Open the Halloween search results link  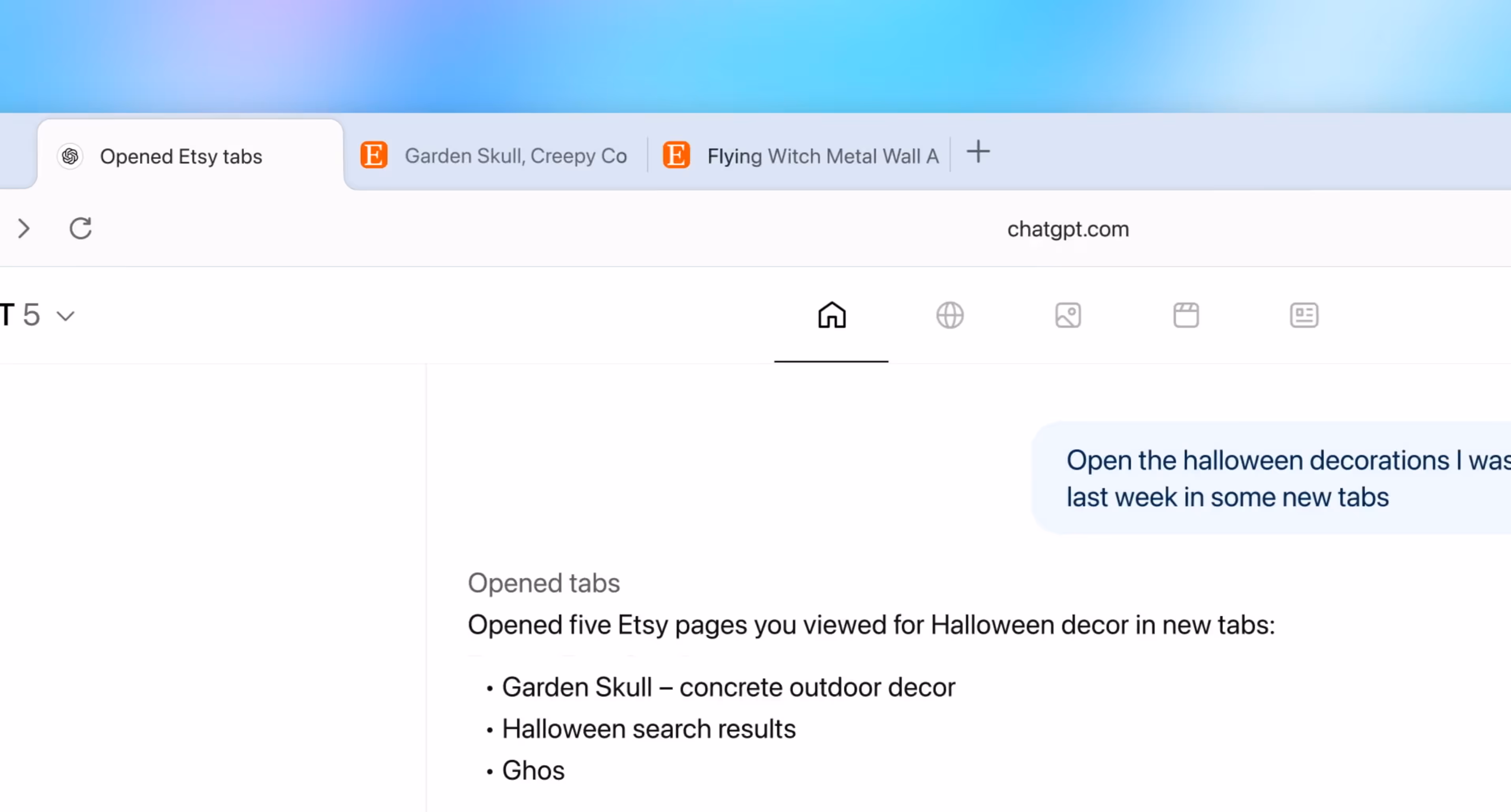click(648, 728)
